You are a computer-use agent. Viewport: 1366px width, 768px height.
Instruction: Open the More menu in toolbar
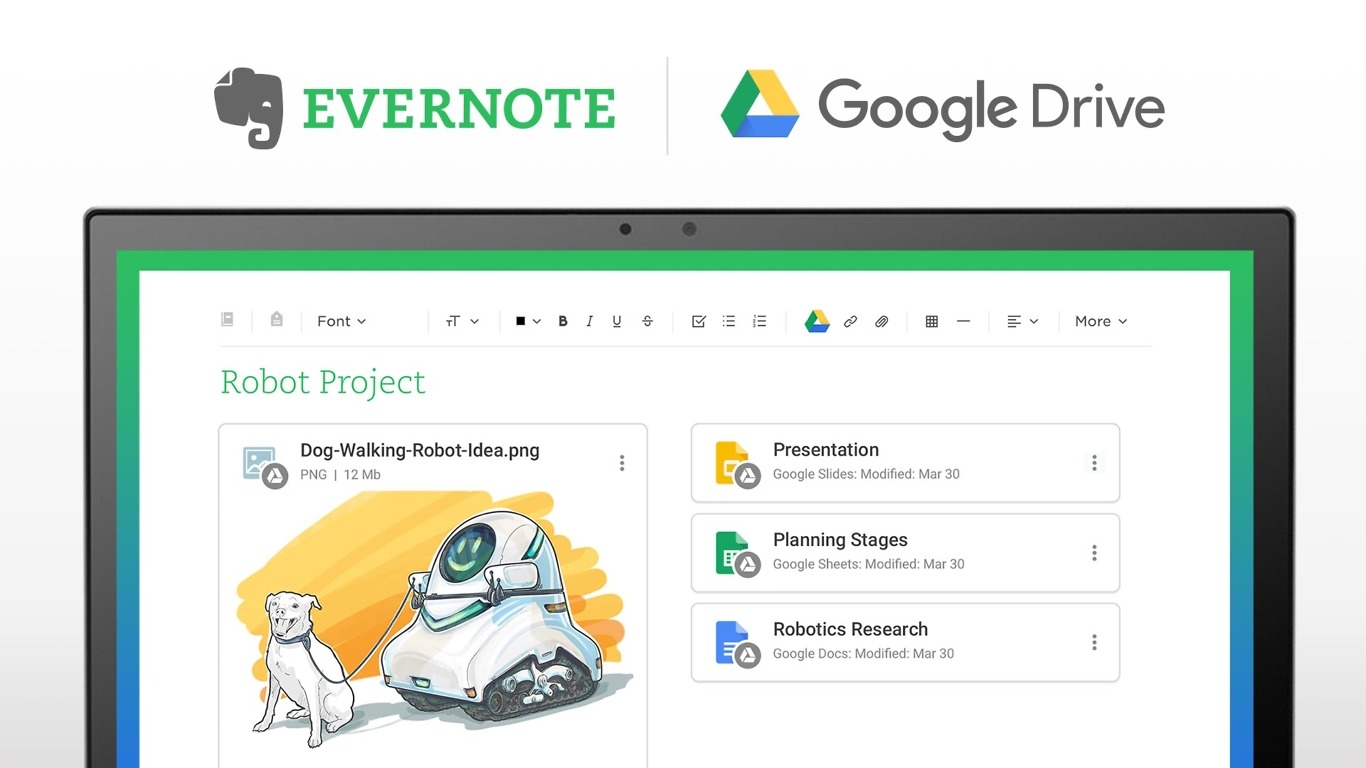point(1101,321)
